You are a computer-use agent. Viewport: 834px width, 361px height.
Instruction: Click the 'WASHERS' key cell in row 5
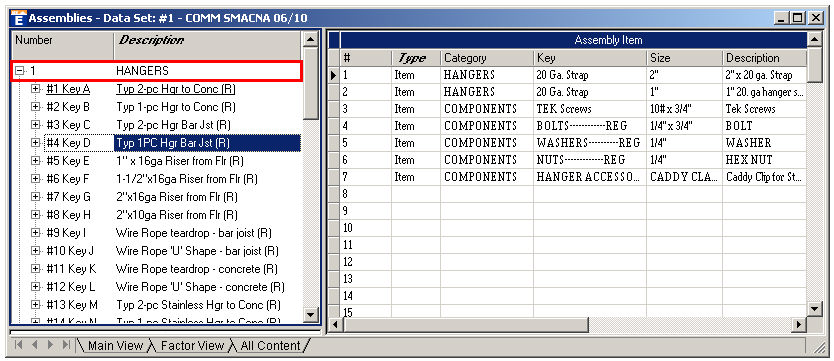click(590, 143)
